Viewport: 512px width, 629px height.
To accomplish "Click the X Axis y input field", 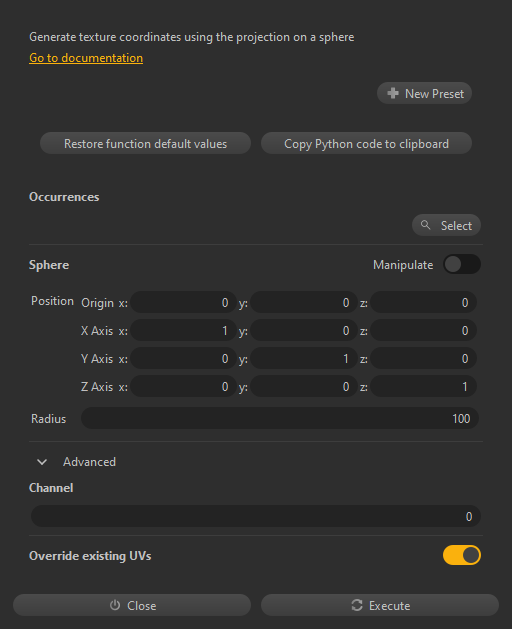I will [x=304, y=331].
